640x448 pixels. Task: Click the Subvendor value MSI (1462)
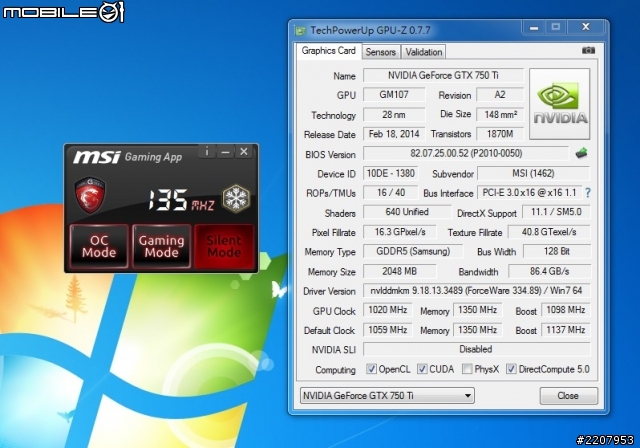(533, 173)
